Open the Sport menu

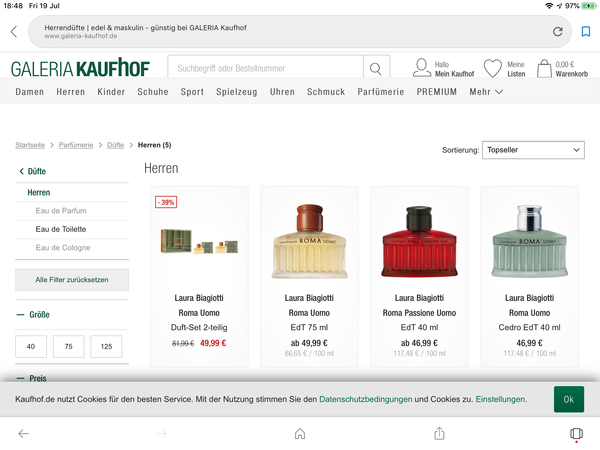tap(192, 92)
